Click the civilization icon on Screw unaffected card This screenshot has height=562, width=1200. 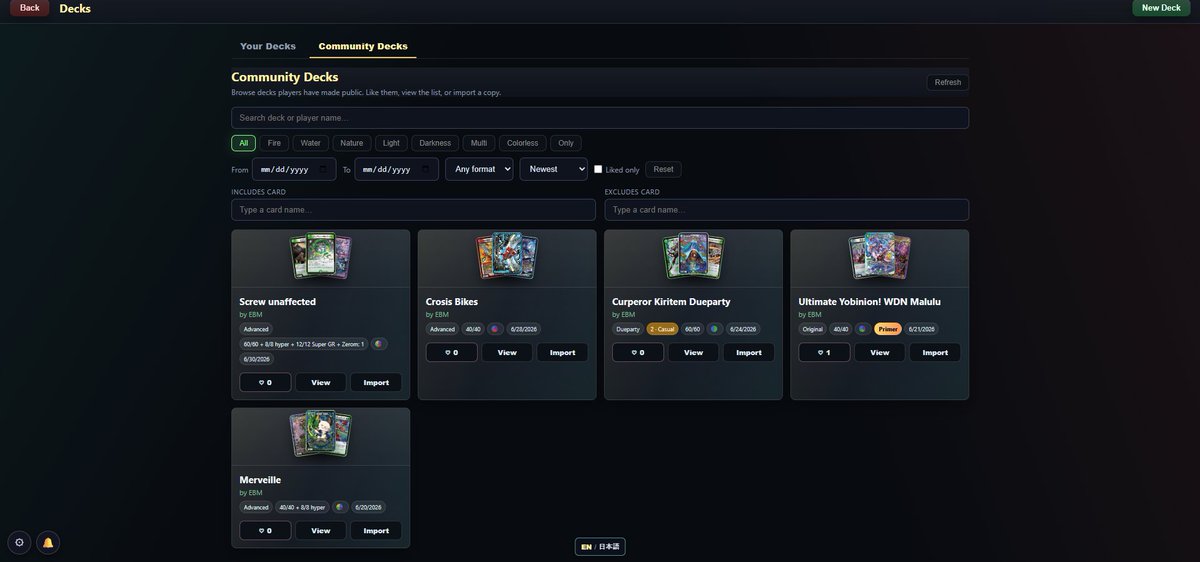coord(379,344)
